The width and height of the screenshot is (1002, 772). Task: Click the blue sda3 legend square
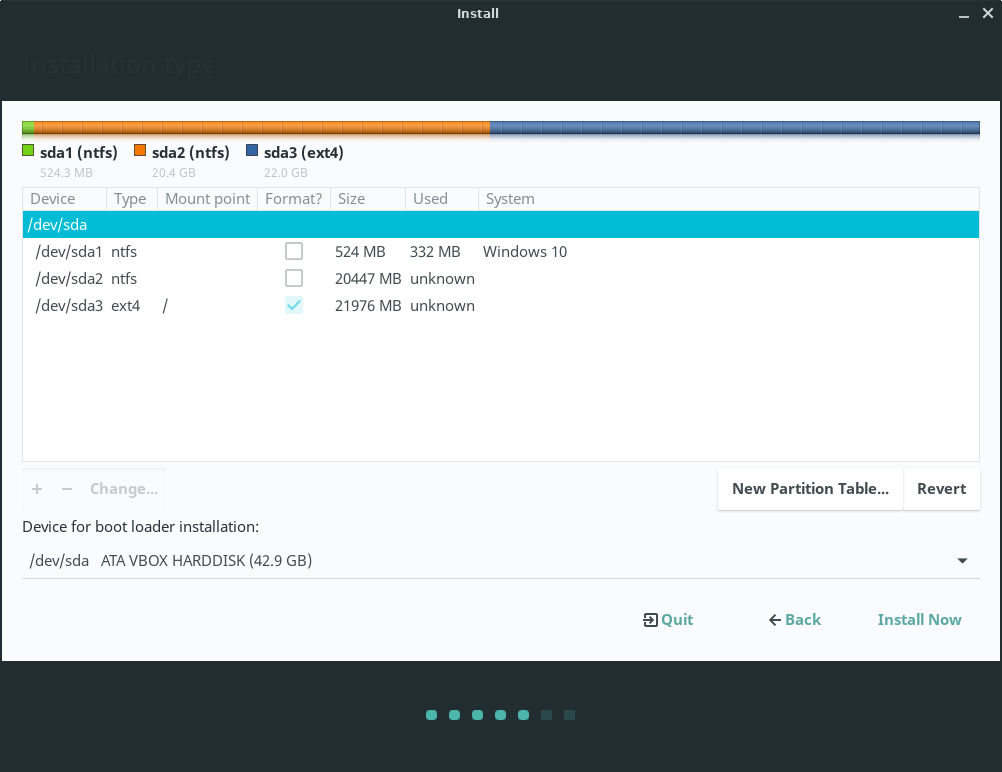(252, 151)
